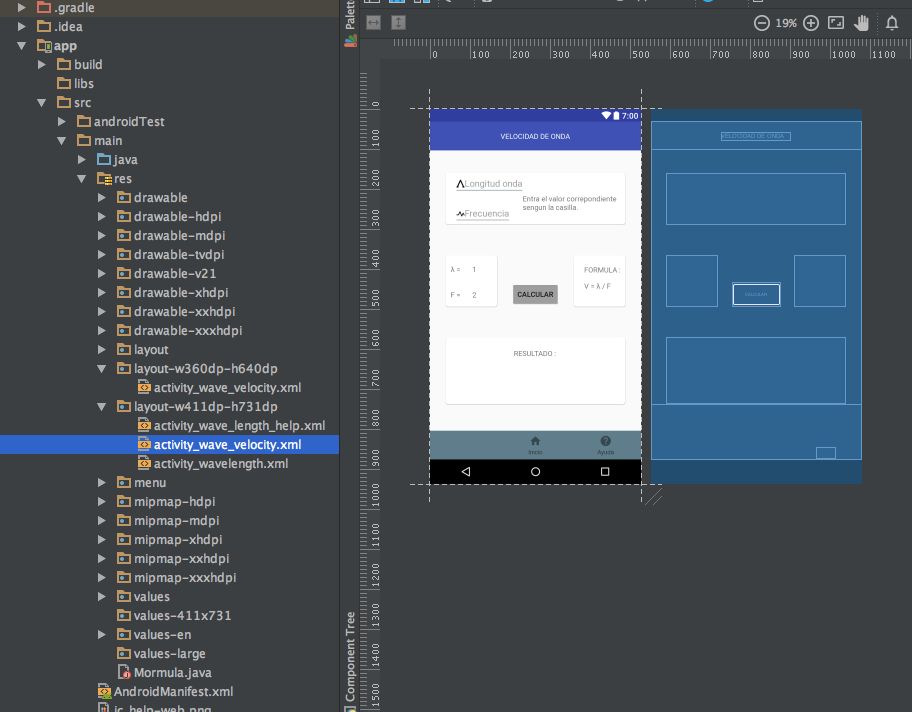Screen dimensions: 912x712
Task: Zoom in the design preview
Action: [x=811, y=23]
